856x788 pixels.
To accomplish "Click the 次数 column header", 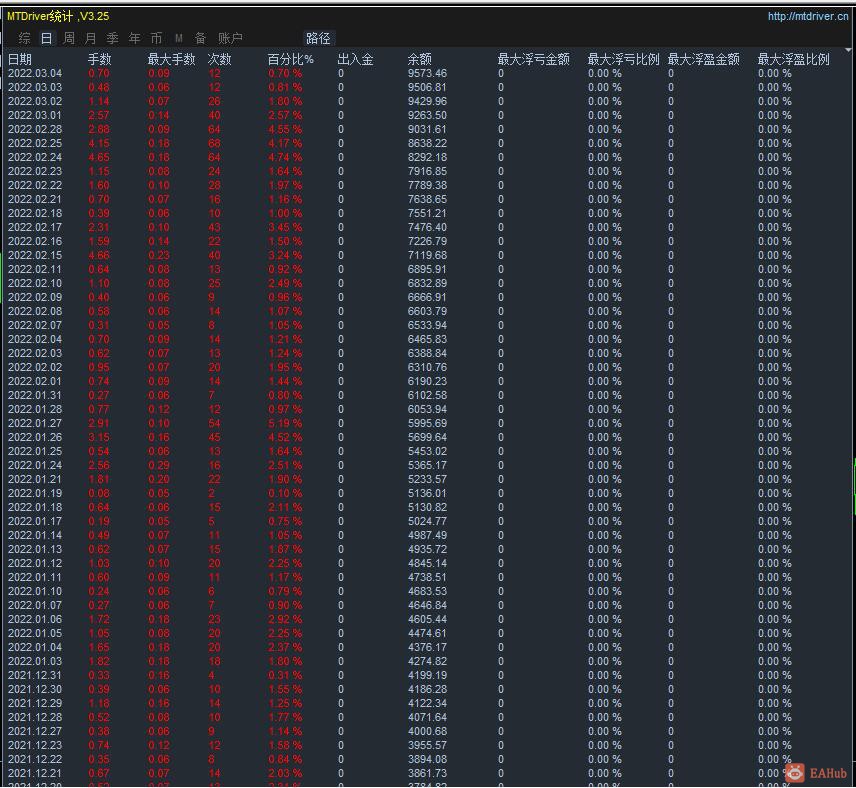I will pyautogui.click(x=219, y=59).
